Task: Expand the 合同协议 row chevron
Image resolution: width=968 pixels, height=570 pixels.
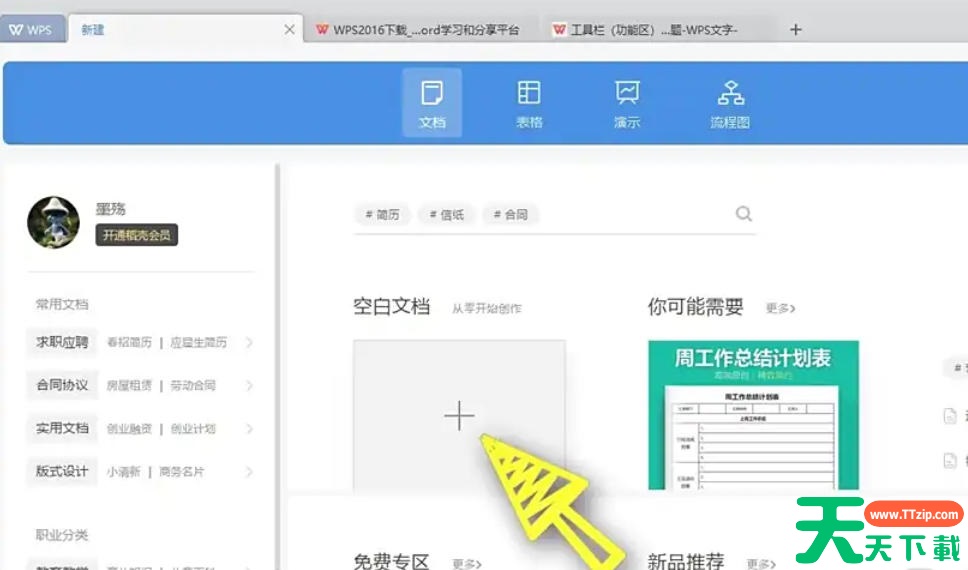Action: pyautogui.click(x=249, y=385)
